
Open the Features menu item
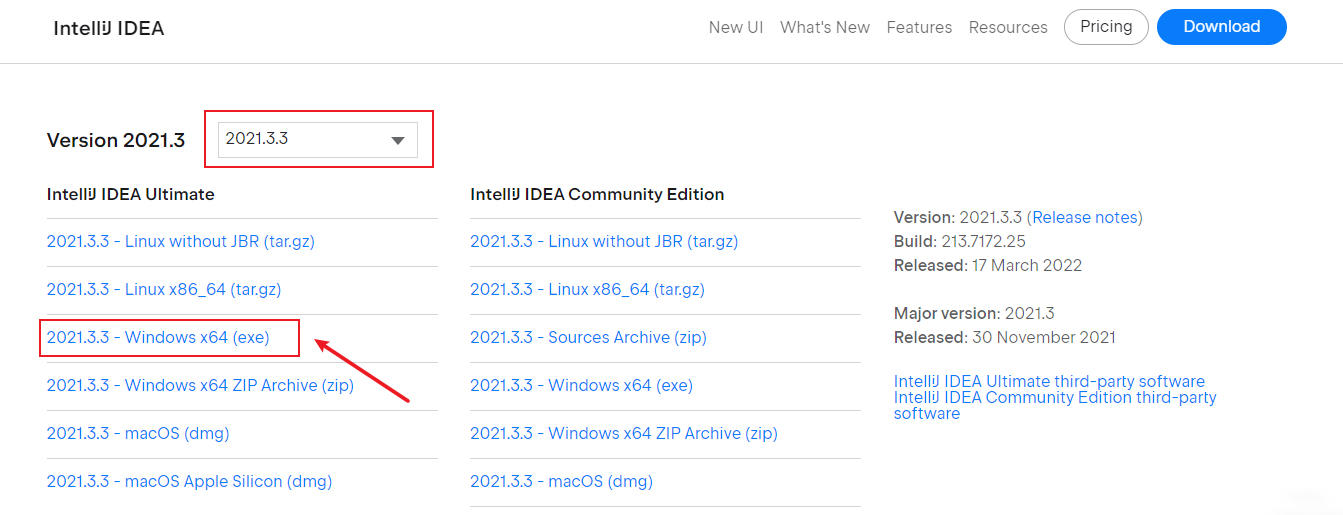coord(919,28)
